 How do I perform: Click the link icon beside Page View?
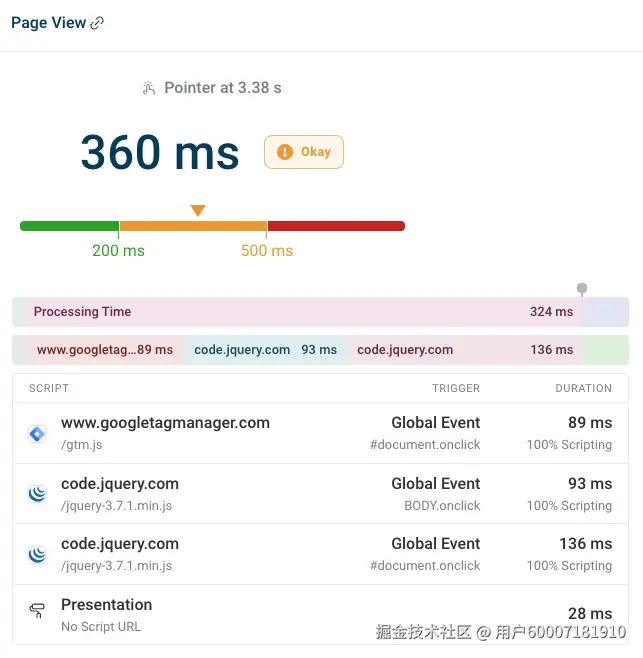point(97,23)
